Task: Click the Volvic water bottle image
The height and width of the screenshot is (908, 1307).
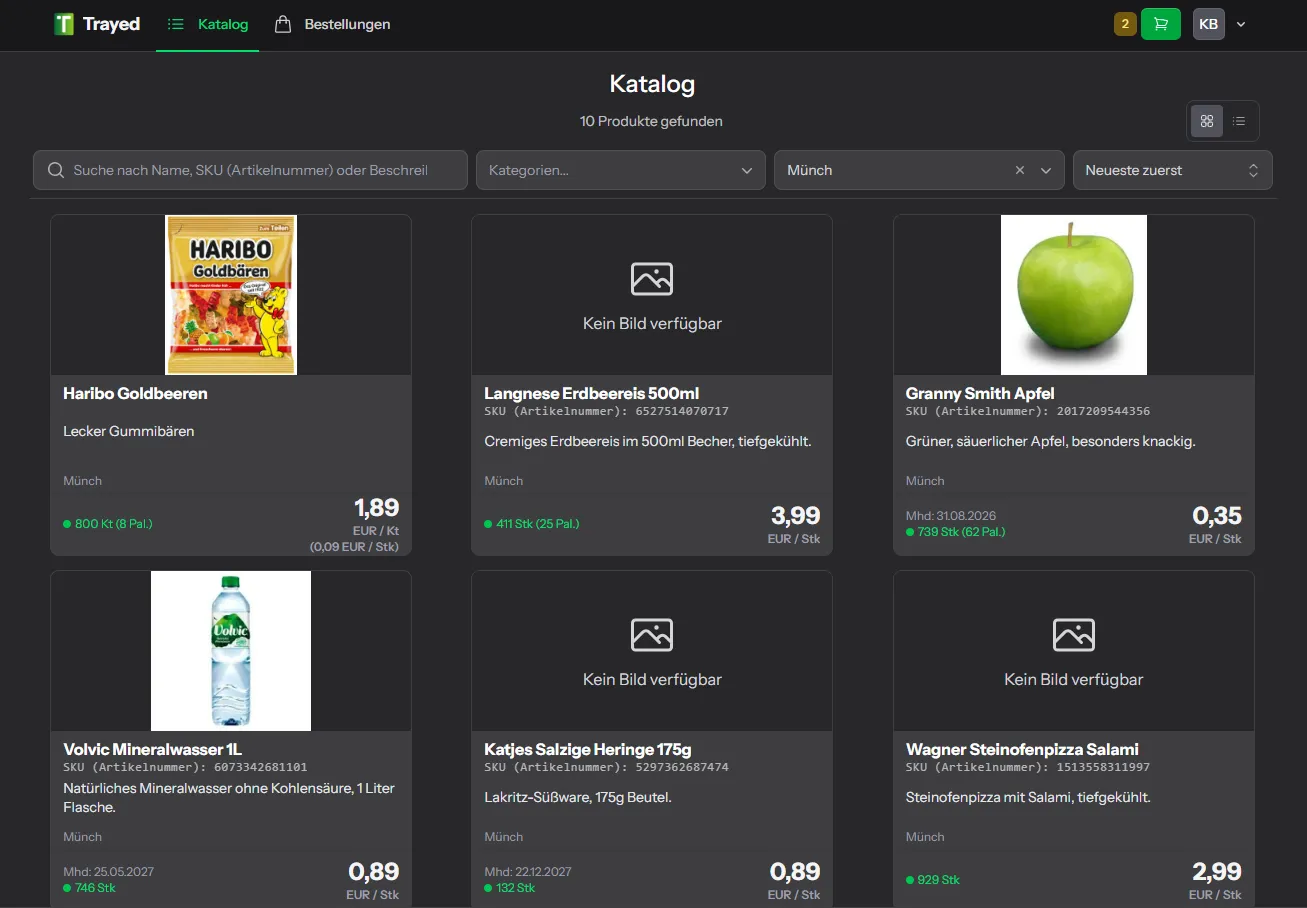Action: pyautogui.click(x=231, y=651)
